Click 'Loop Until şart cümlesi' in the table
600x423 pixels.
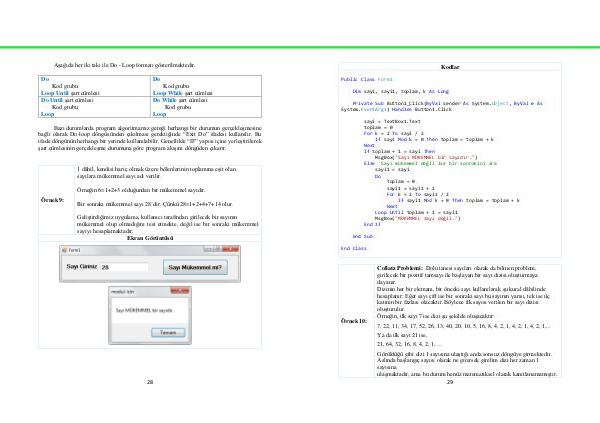[70, 93]
